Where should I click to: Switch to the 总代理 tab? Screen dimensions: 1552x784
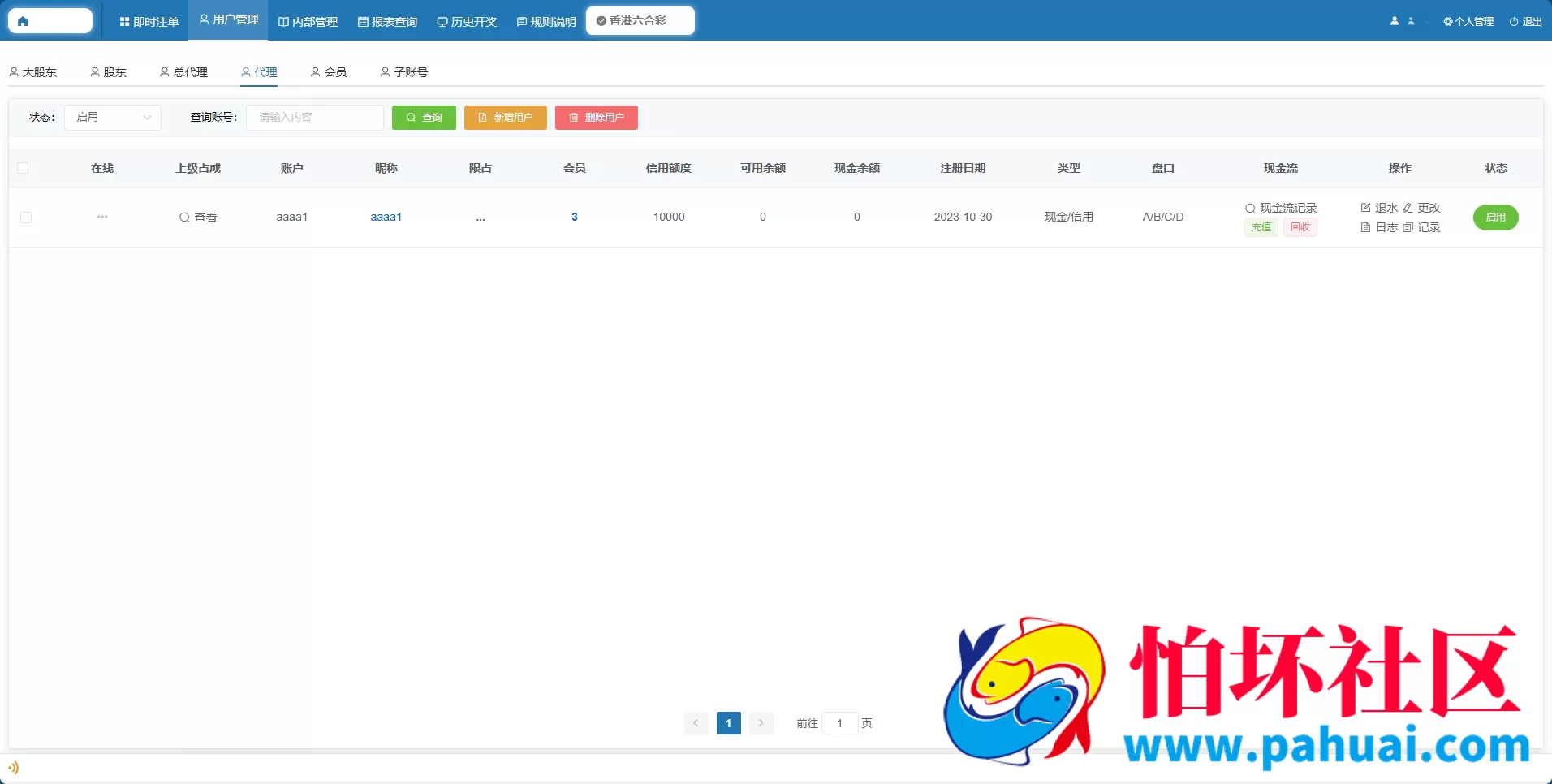tap(184, 72)
